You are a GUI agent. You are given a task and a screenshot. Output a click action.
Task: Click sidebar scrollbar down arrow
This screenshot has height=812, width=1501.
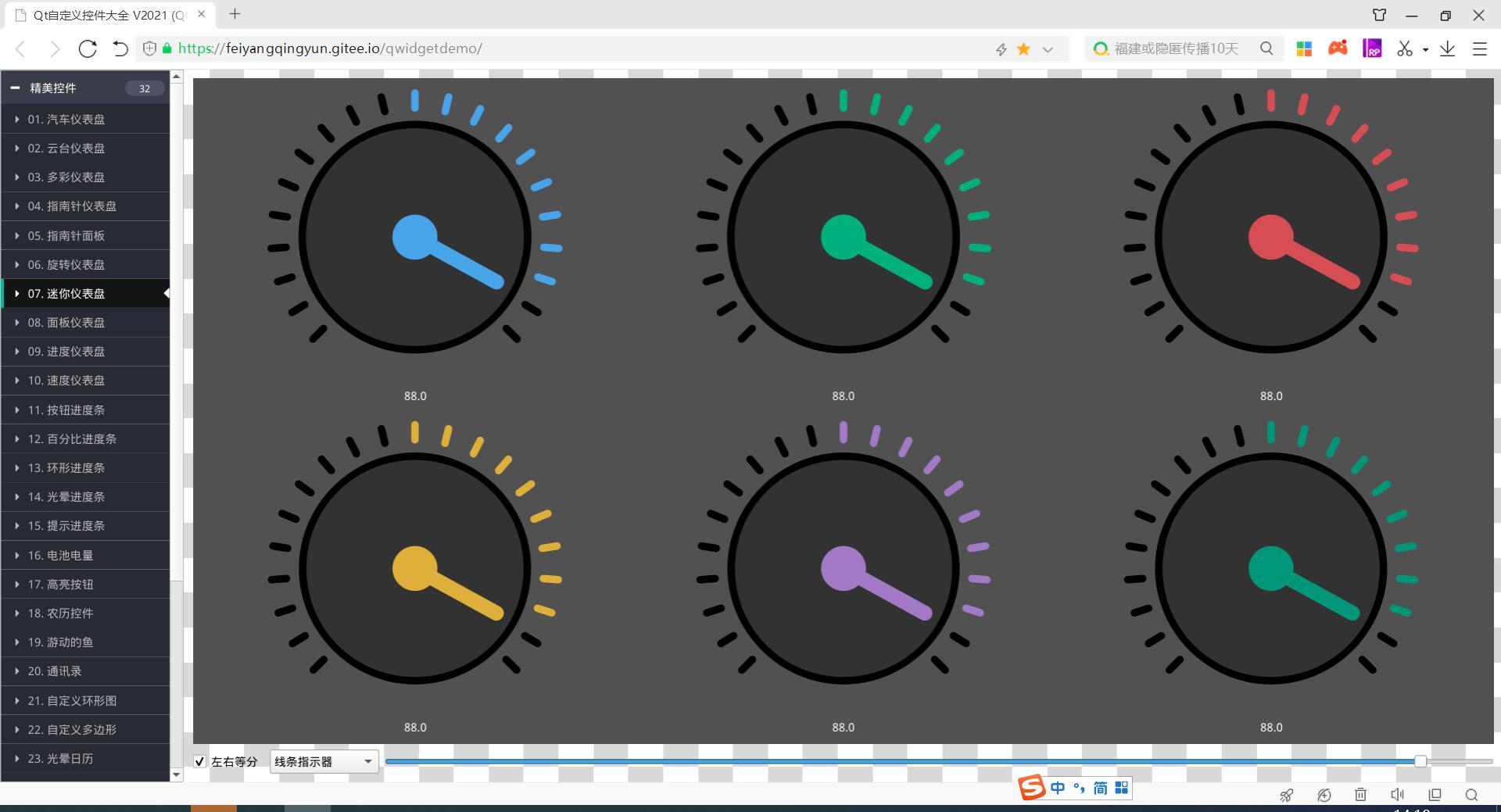coord(177,774)
